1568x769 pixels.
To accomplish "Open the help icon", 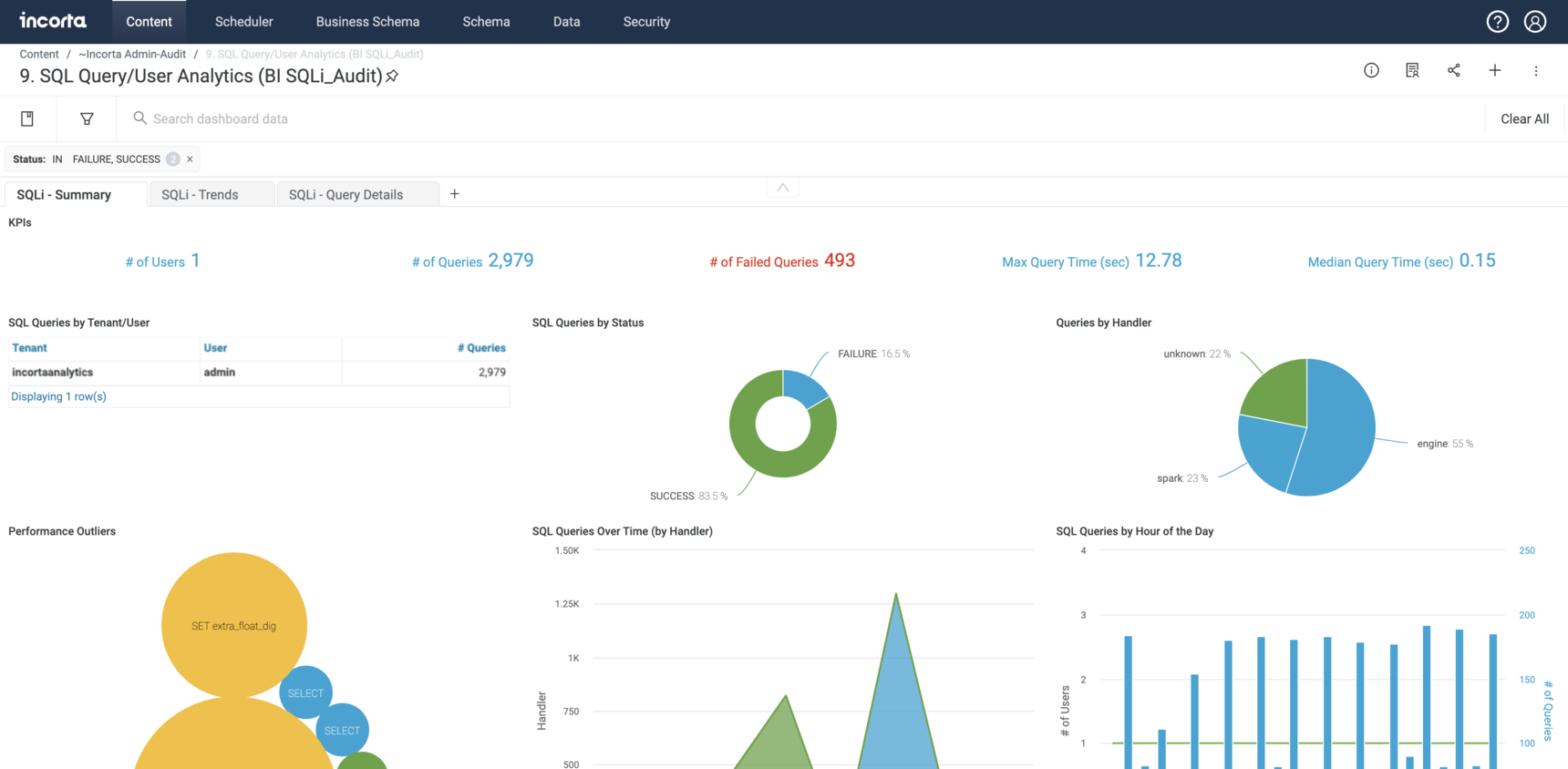I will tap(1497, 21).
